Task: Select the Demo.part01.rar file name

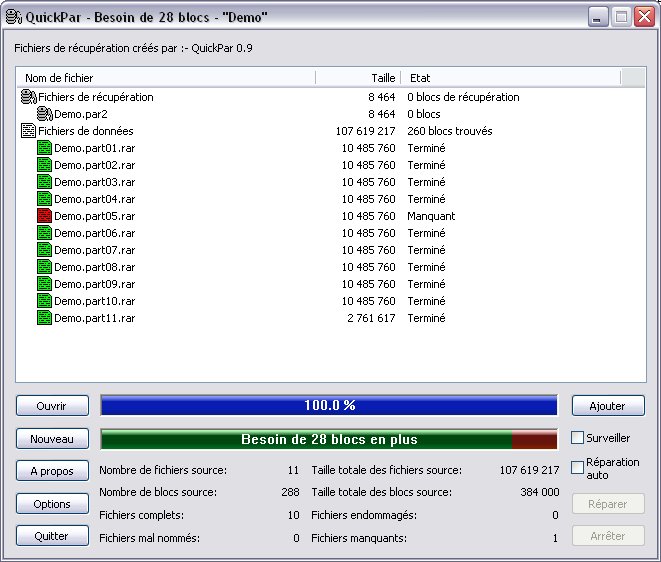Action: (x=94, y=148)
